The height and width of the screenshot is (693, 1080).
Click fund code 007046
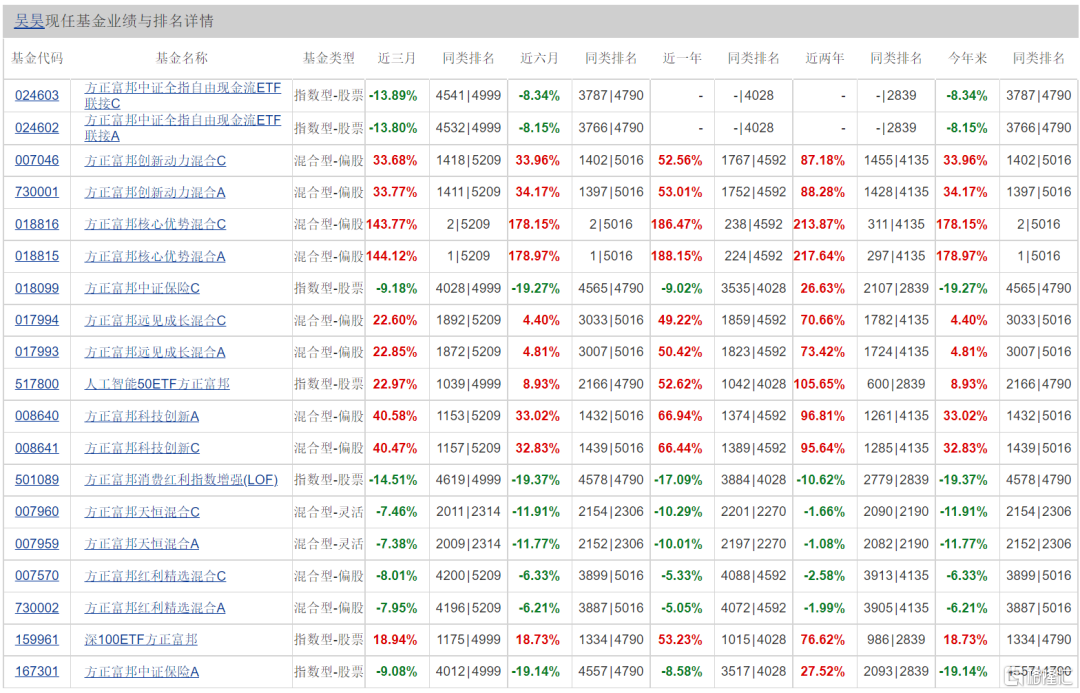click(37, 161)
